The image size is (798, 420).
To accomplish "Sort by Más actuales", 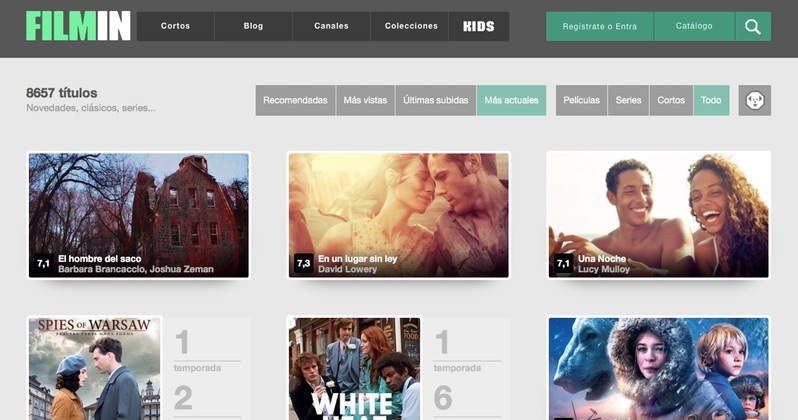I will point(511,100).
